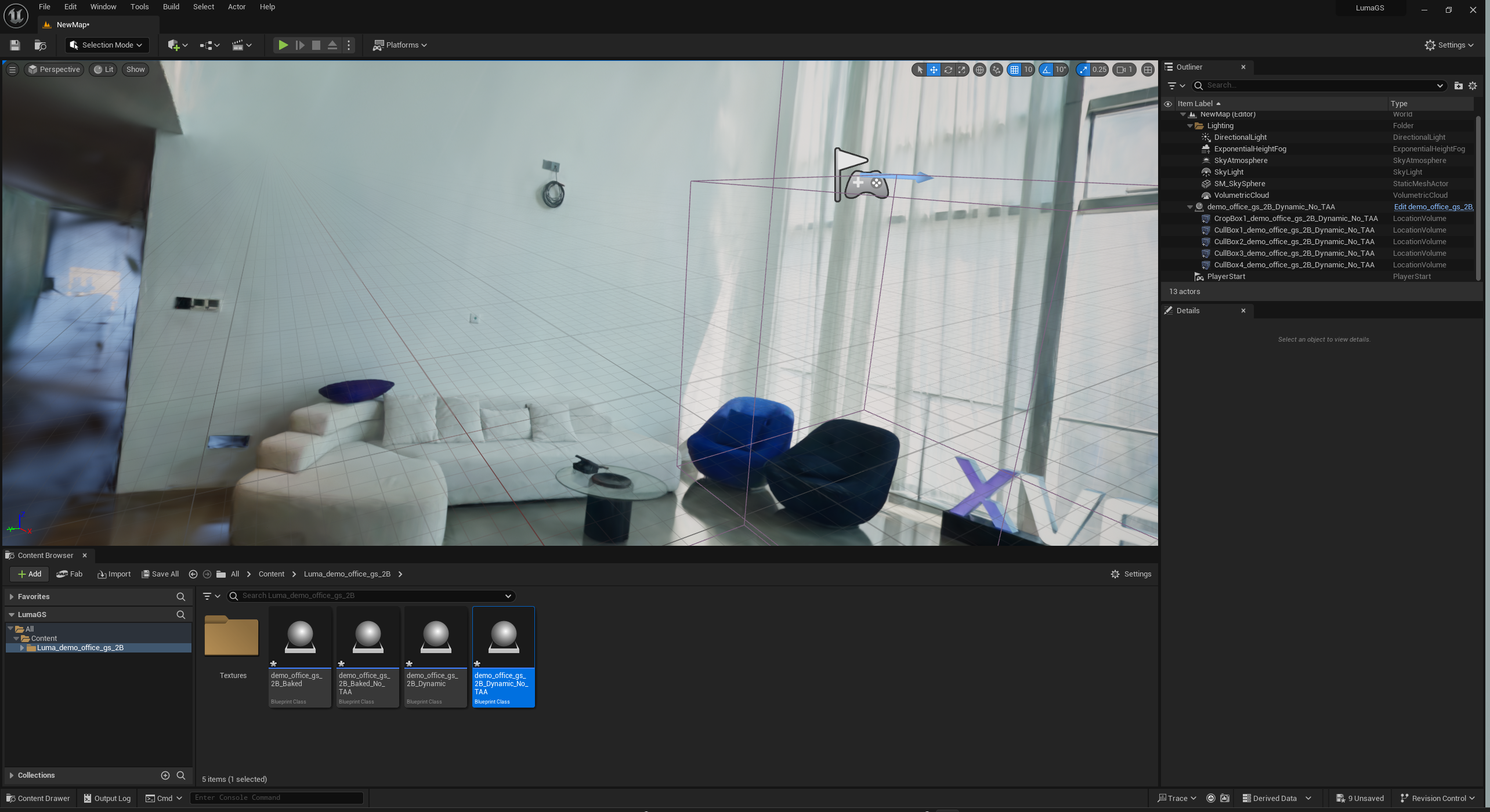Toggle grid snapping on or off
Viewport: 1490px width, 812px height.
1014,70
